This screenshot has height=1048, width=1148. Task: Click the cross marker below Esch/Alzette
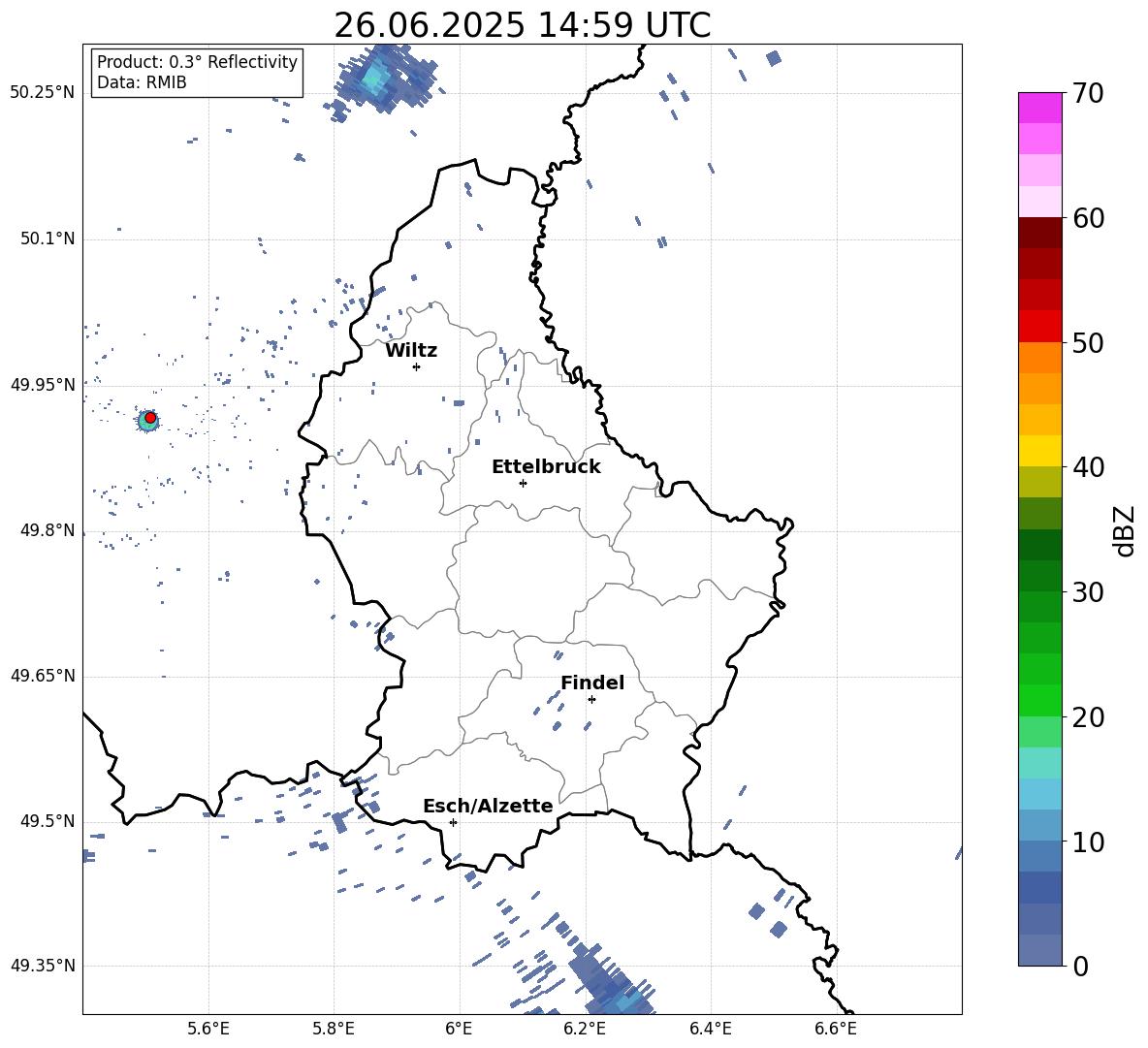coord(453,822)
